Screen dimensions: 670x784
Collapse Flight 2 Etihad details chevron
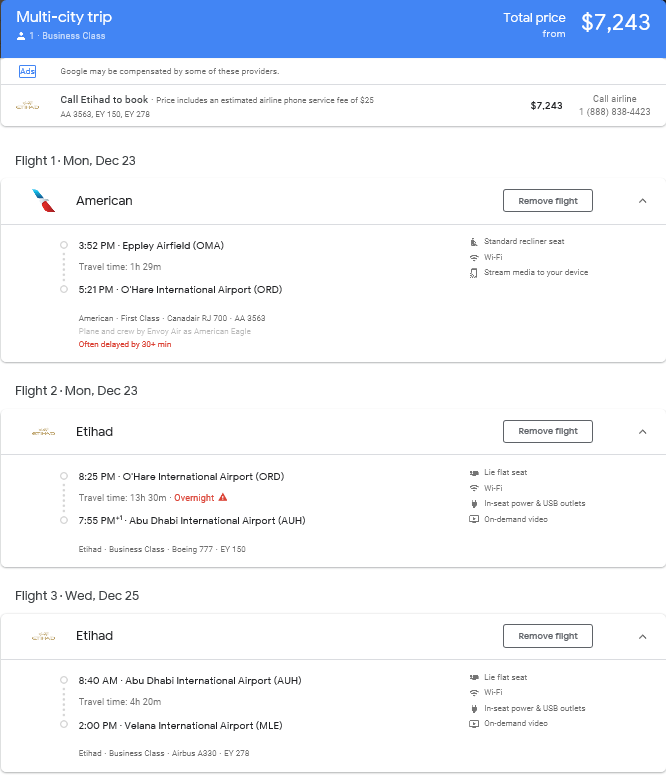point(643,432)
